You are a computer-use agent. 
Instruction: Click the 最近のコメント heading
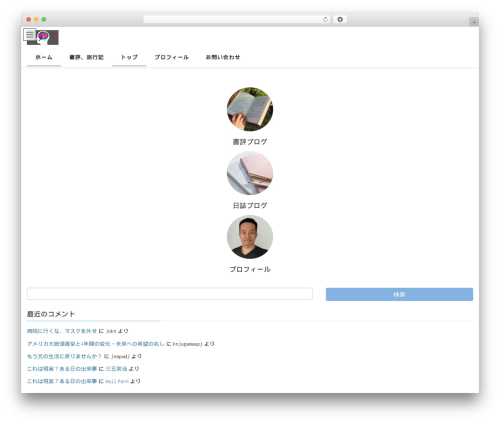pos(51,314)
